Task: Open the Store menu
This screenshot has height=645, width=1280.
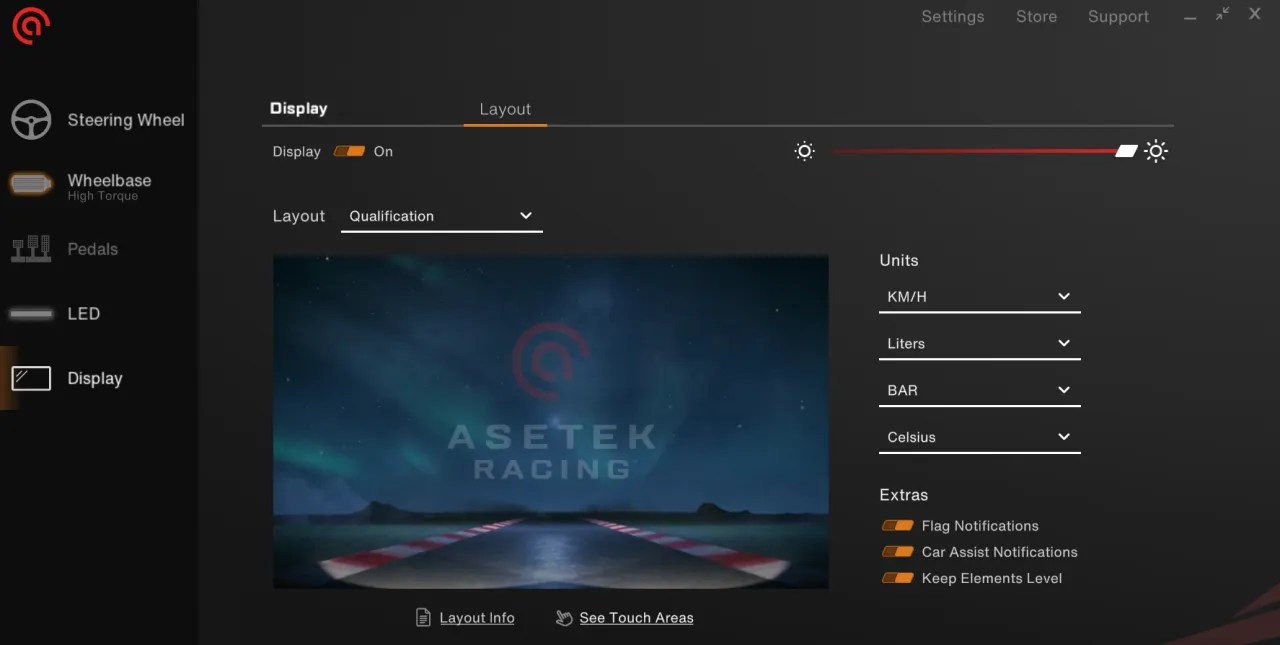Action: pos(1036,17)
